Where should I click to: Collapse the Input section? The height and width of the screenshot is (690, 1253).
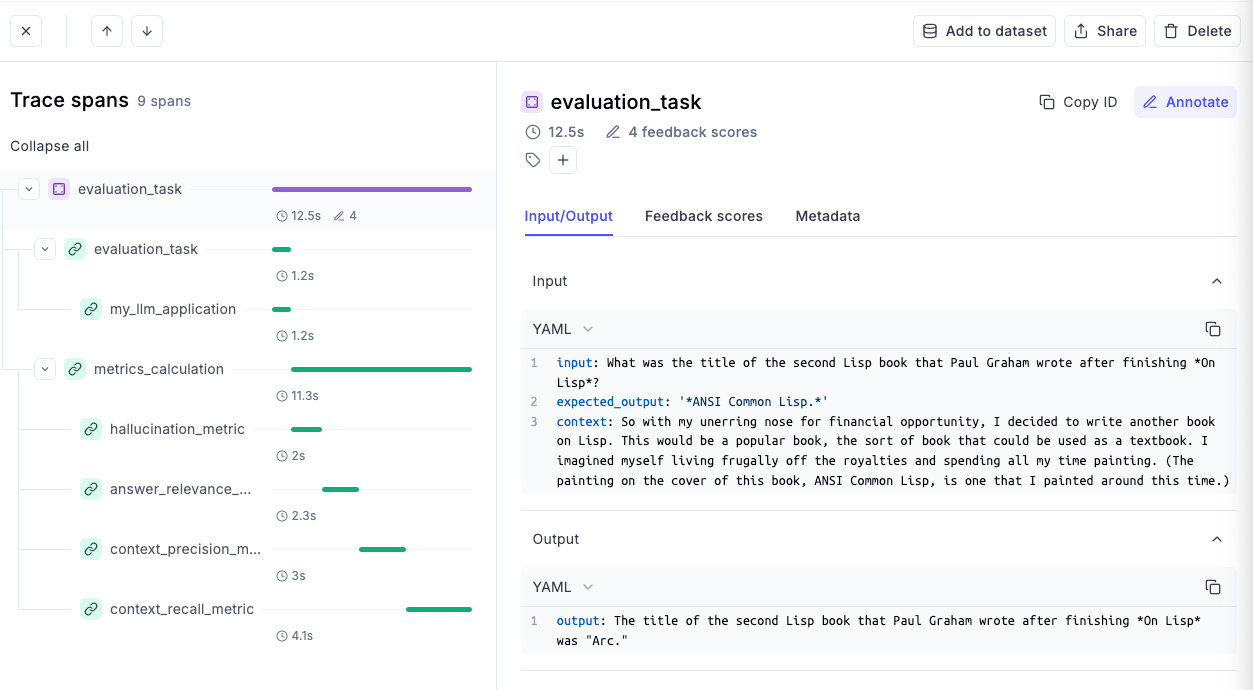(x=1217, y=281)
